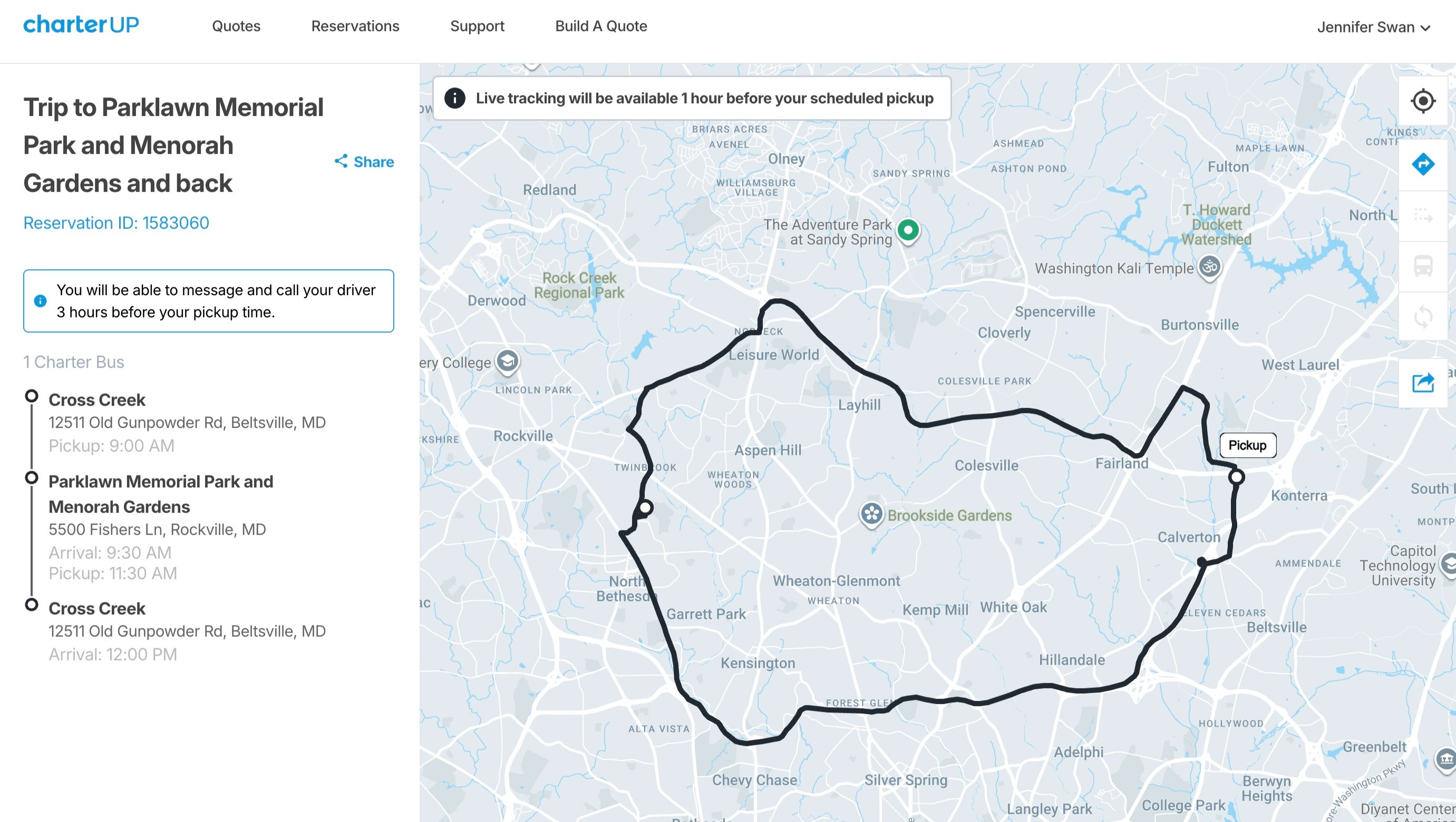1456x822 pixels.
Task: Click the dotted route arrow icon
Action: (x=1423, y=216)
